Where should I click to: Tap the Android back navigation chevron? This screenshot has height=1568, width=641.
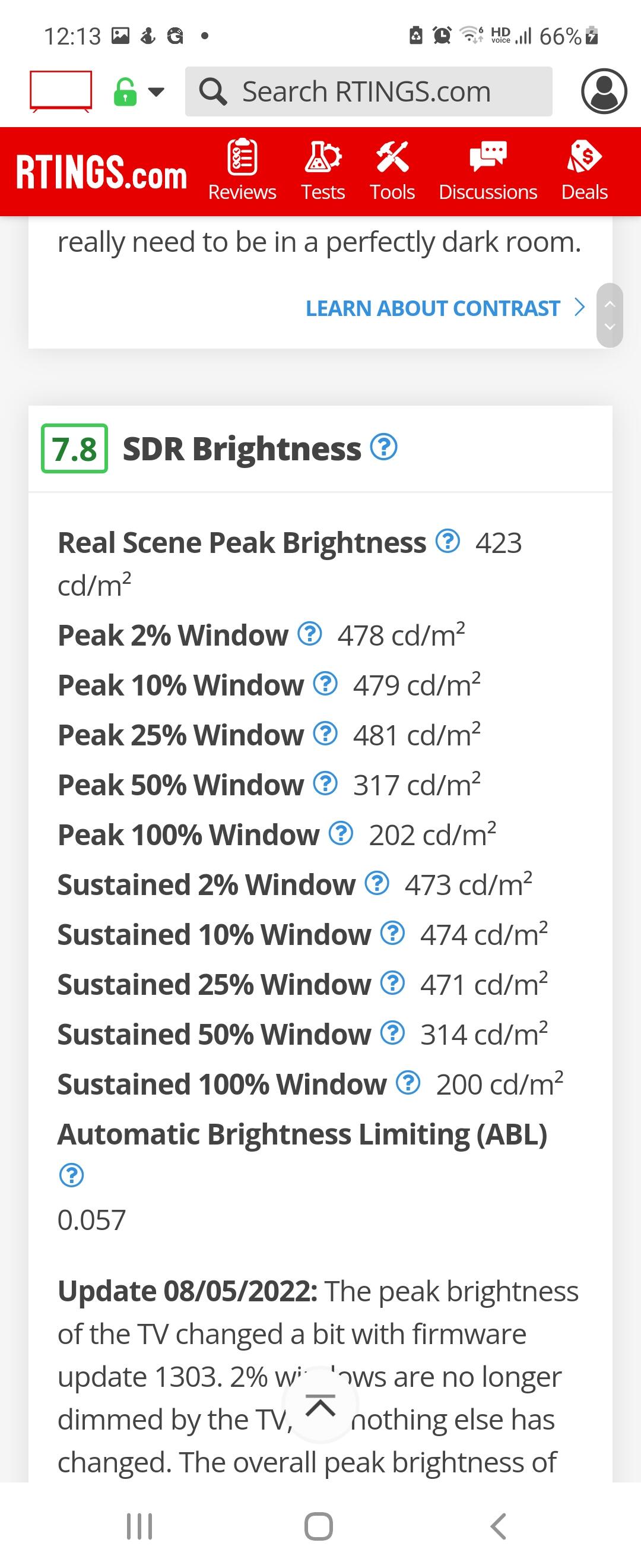click(x=498, y=1526)
